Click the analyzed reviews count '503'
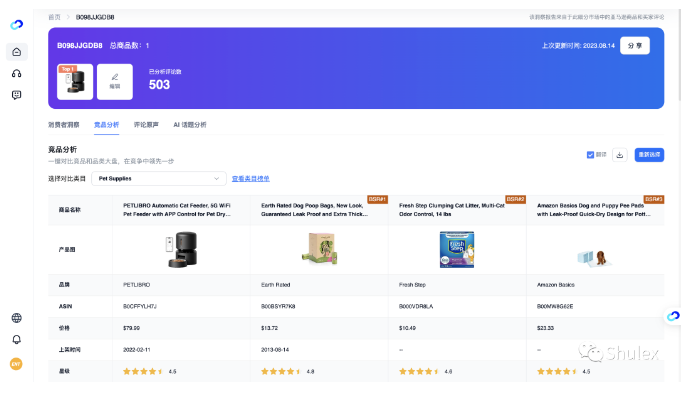The width and height of the screenshot is (699, 415). point(159,85)
